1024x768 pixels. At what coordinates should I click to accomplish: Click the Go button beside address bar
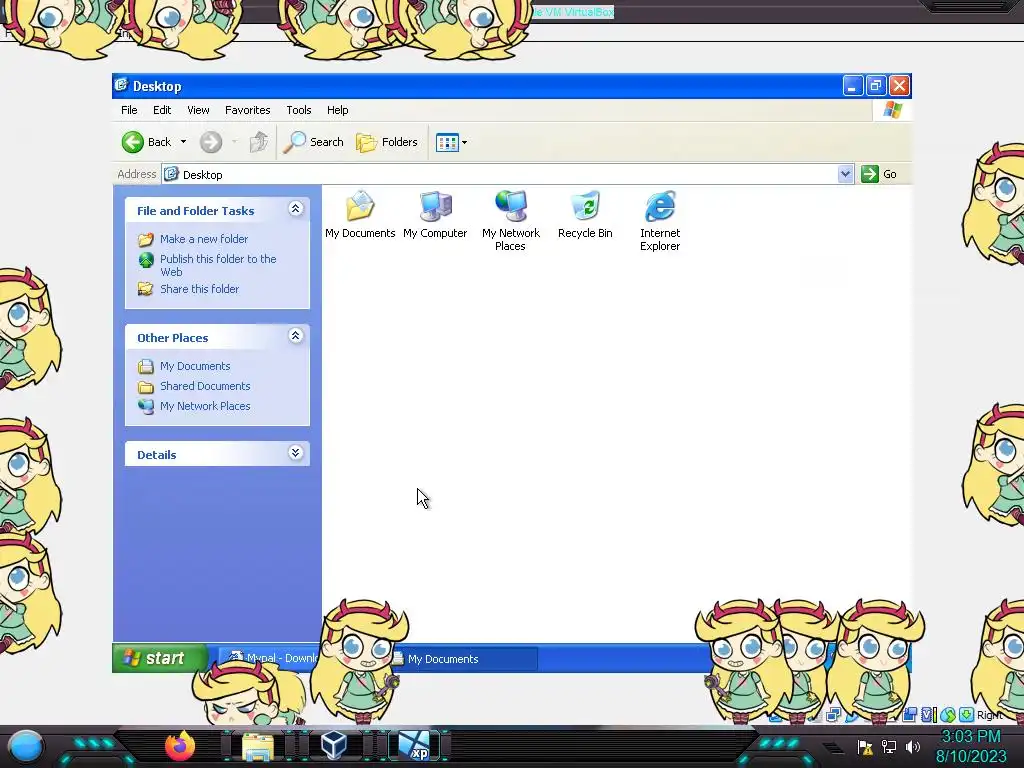pyautogui.click(x=879, y=174)
